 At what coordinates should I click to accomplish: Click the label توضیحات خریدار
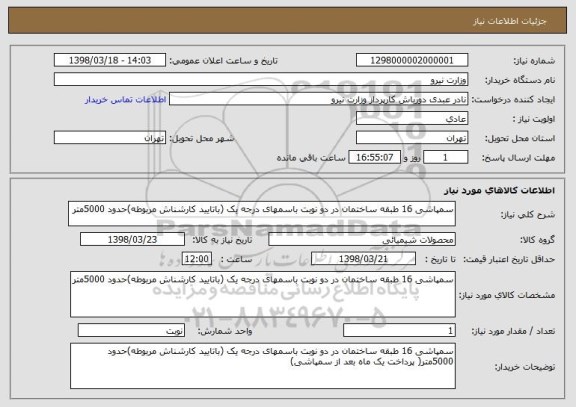(x=525, y=367)
